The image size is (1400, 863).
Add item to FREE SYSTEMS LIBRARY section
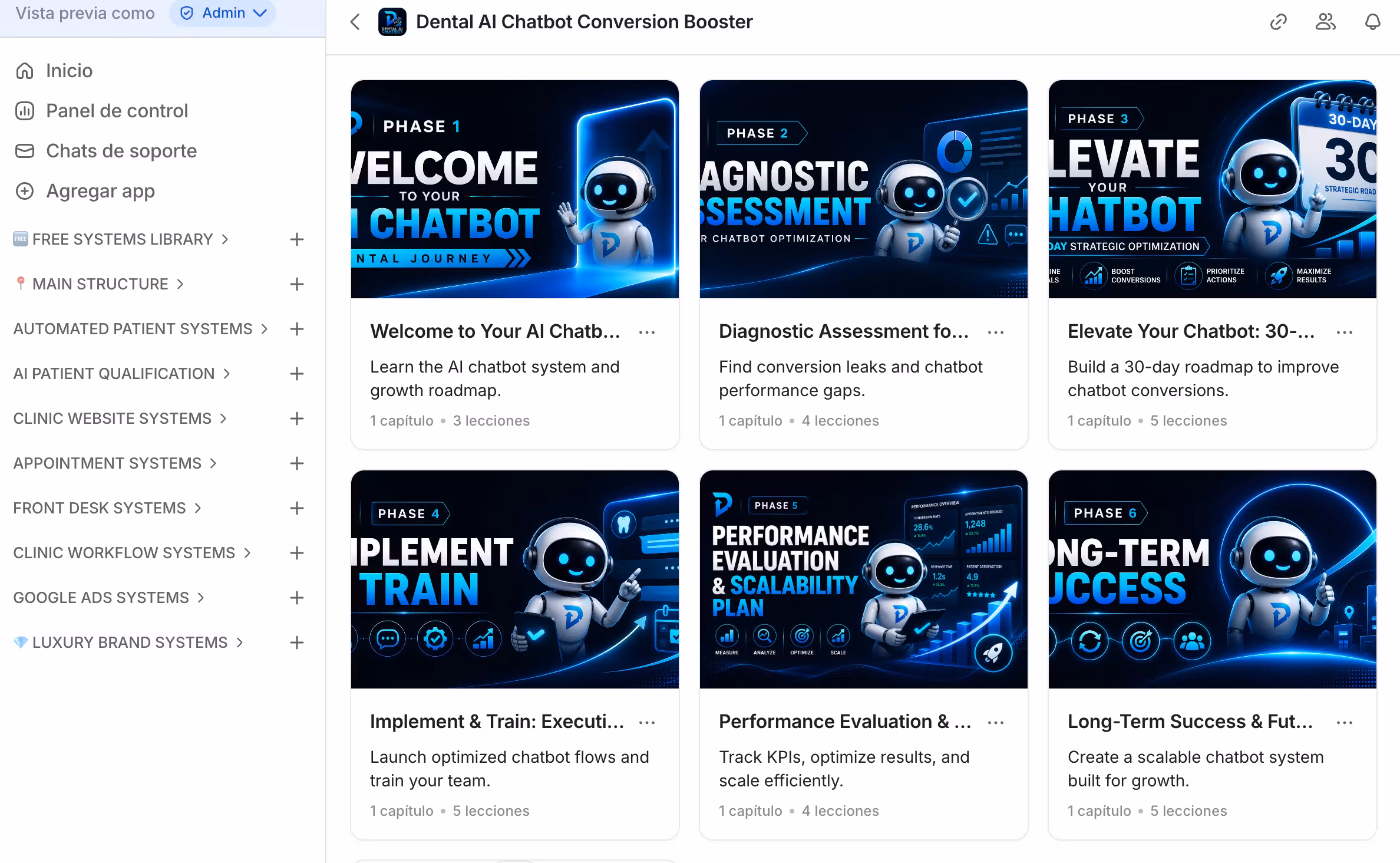click(x=297, y=239)
